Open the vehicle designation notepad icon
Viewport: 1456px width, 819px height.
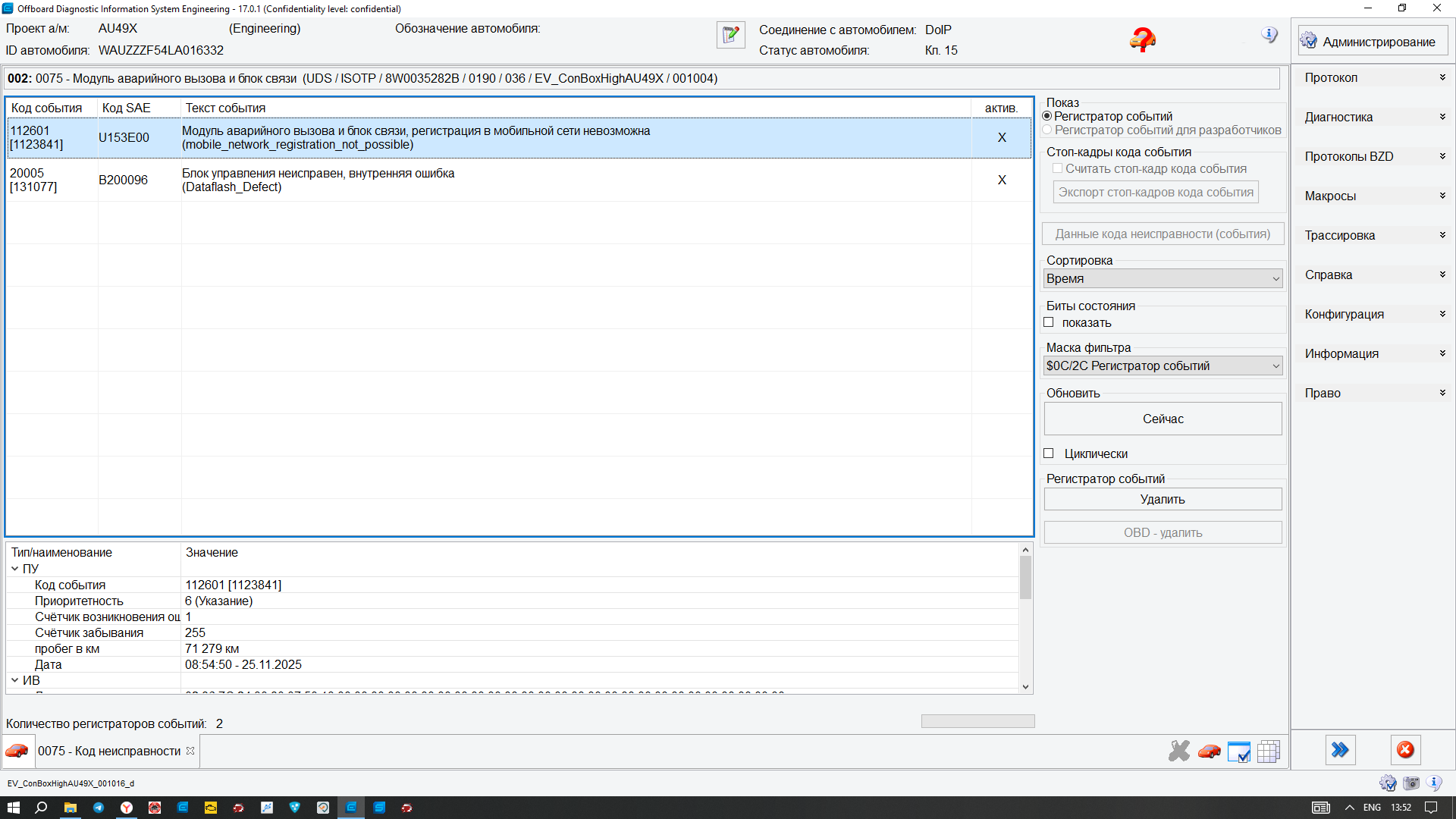pyautogui.click(x=730, y=35)
